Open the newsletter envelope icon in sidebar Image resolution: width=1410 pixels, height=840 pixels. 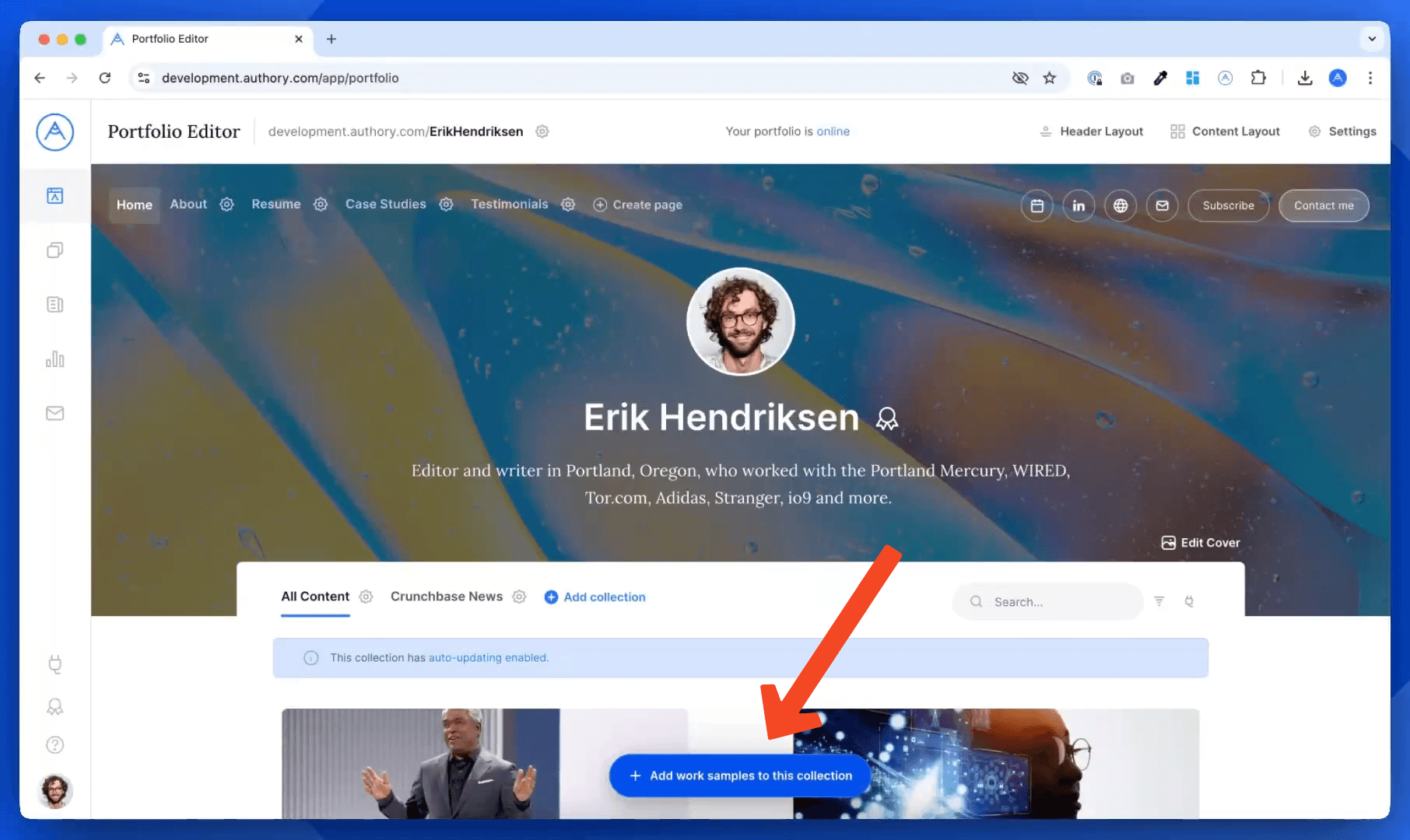[54, 413]
